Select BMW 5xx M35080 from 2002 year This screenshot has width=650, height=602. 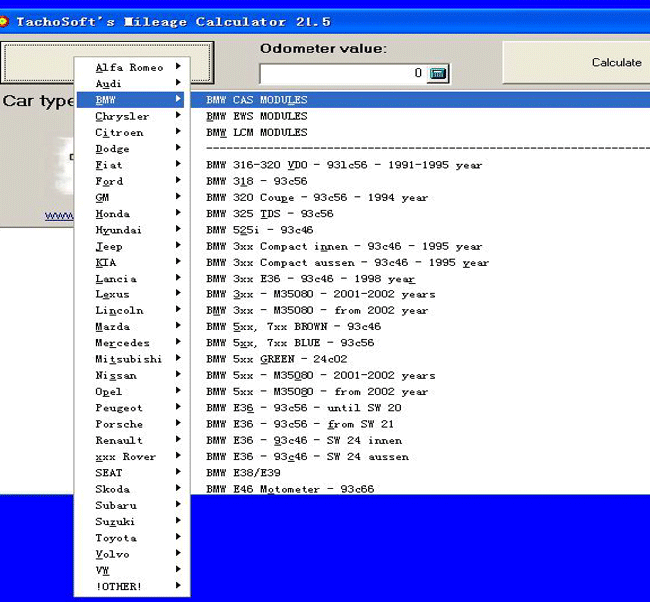pos(420,391)
